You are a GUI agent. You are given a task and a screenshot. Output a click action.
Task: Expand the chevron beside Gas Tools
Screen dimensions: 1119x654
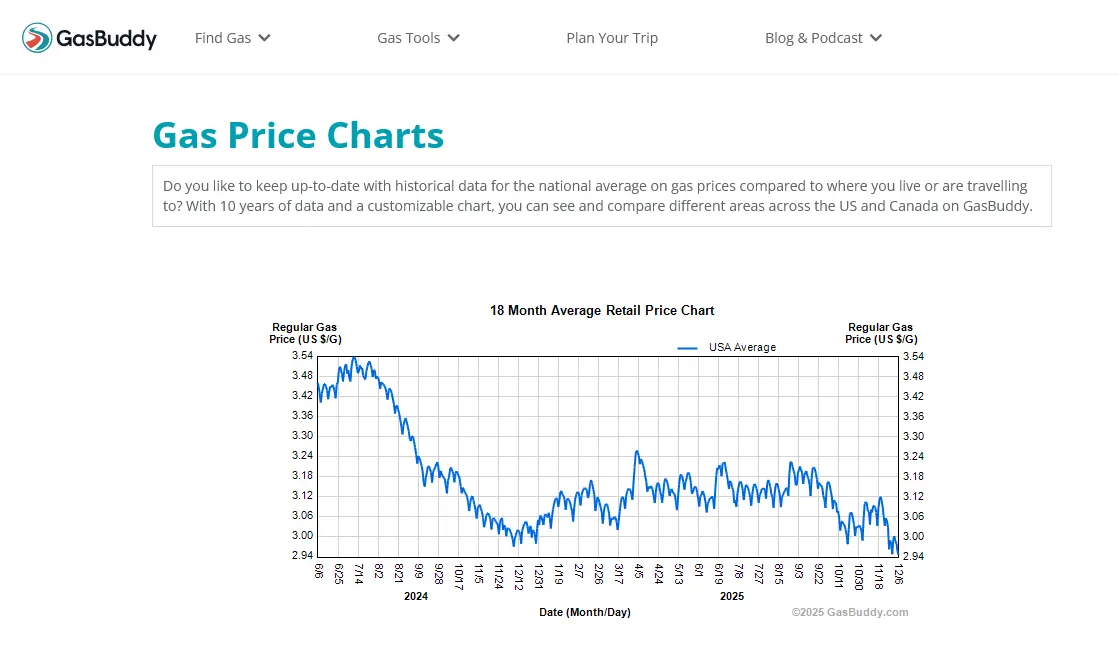point(453,38)
